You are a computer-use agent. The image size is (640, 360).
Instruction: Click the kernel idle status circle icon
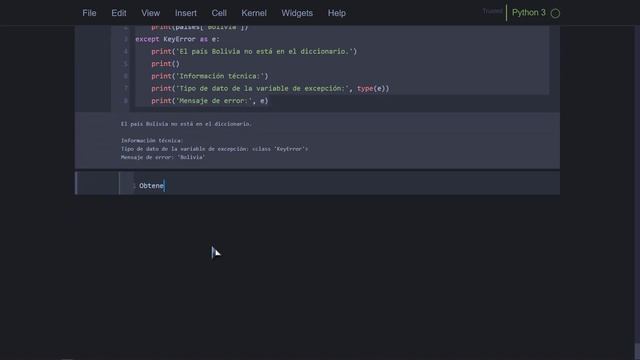(x=555, y=13)
